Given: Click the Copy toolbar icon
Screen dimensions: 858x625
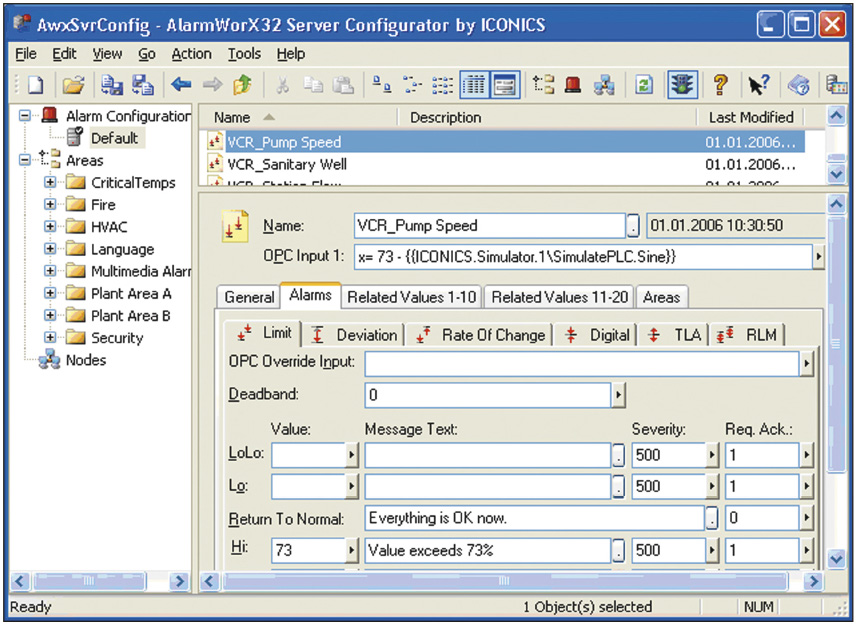Looking at the screenshot, I should pos(314,85).
